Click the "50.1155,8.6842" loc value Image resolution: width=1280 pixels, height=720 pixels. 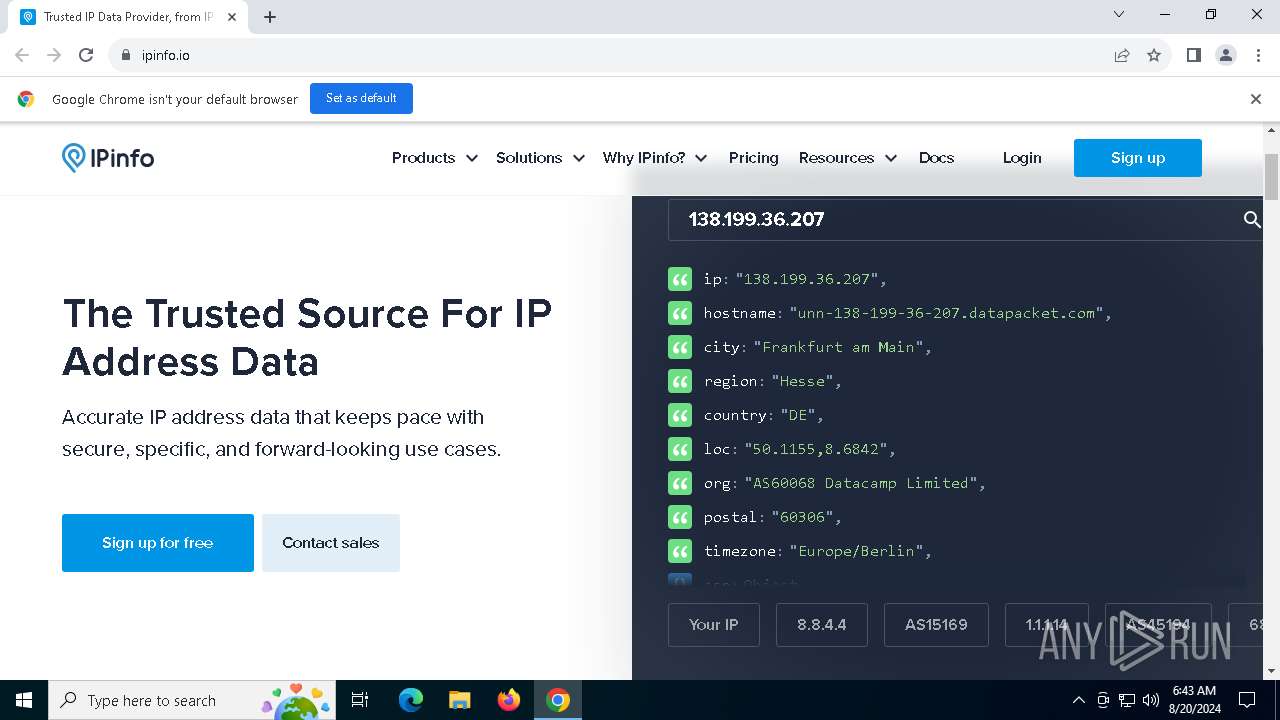pos(816,449)
